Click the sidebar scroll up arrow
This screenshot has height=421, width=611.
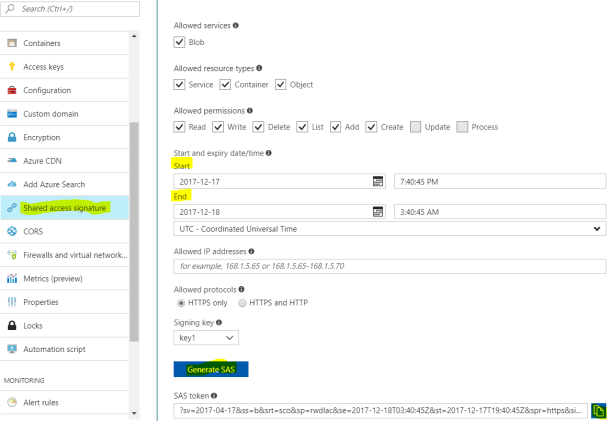[x=134, y=36]
